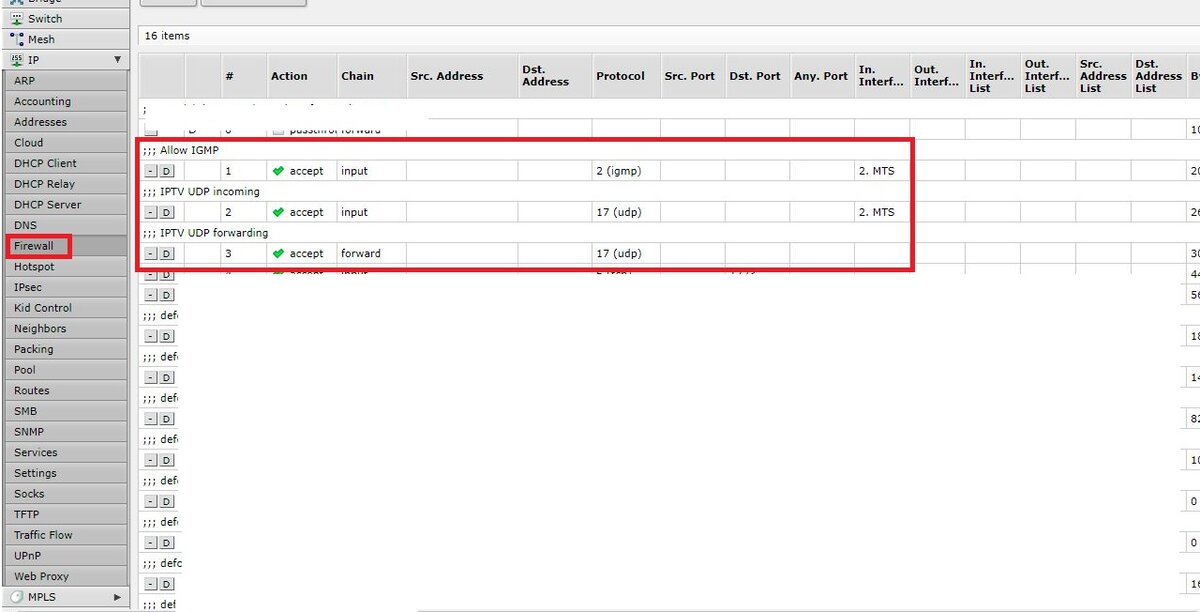Sort by the Action column header
The width and height of the screenshot is (1200, 612).
(300, 76)
